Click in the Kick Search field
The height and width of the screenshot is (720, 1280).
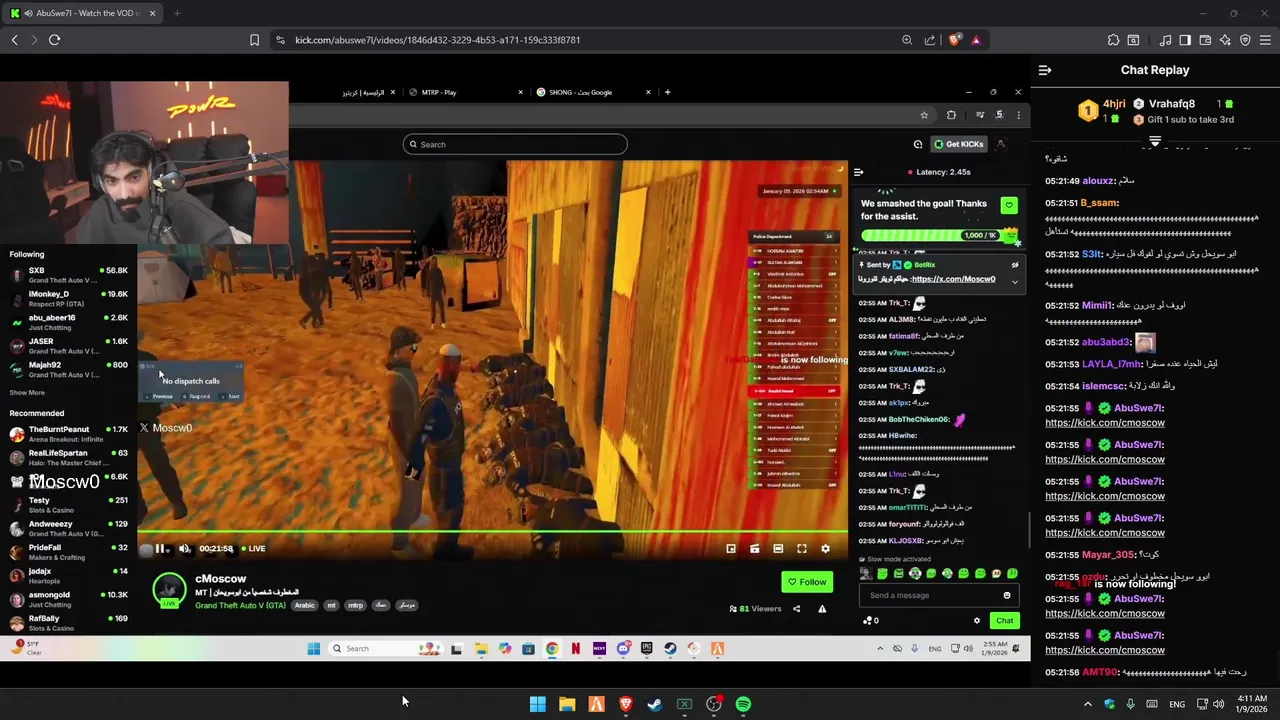(515, 144)
